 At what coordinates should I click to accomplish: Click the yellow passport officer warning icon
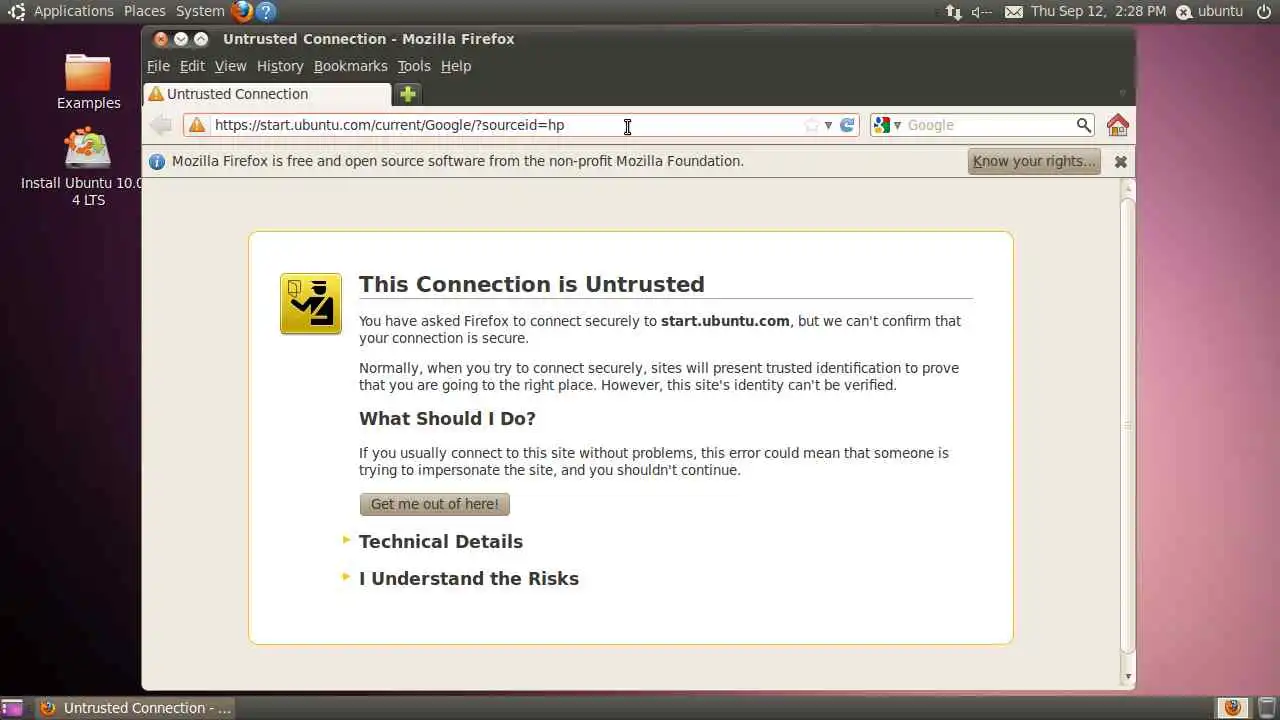click(x=311, y=303)
